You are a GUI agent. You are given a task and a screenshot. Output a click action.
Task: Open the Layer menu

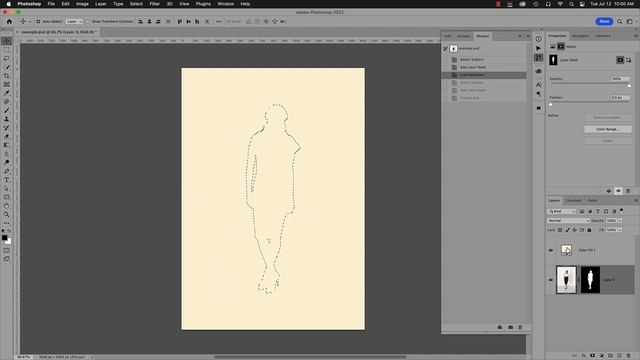coord(100,4)
